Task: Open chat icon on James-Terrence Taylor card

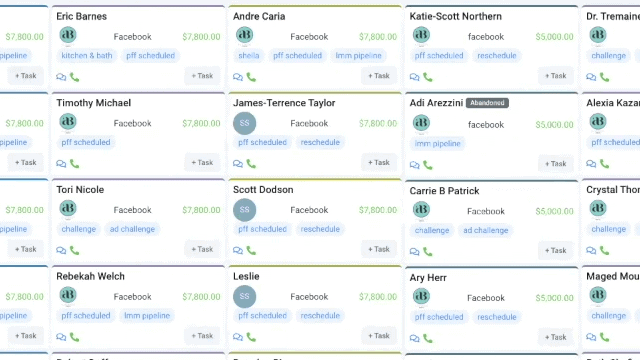Action: (238, 164)
